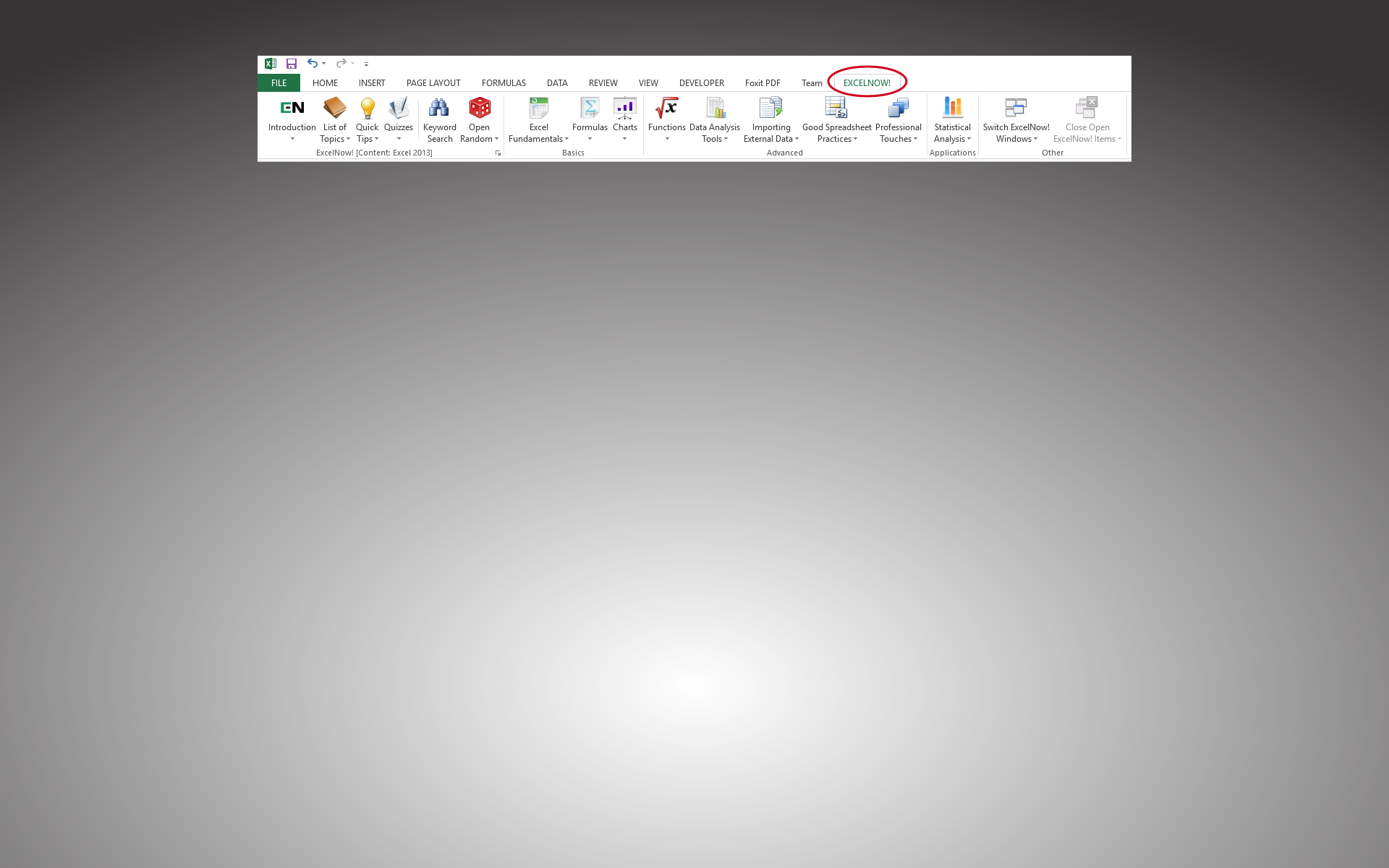Open Good Spreadsheet Practices menu
The width and height of the screenshot is (1389, 868).
pyautogui.click(x=836, y=119)
